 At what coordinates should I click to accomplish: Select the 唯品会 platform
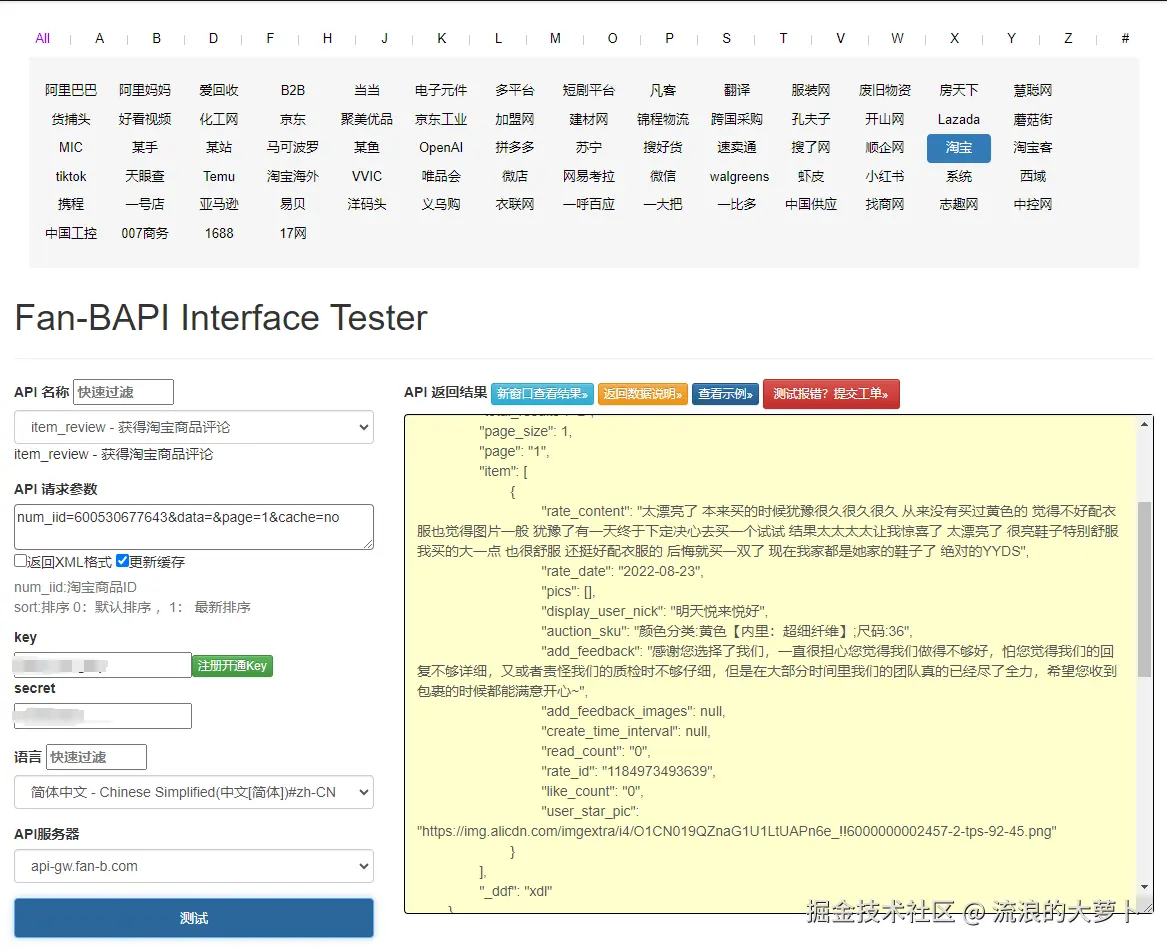[x=441, y=176]
